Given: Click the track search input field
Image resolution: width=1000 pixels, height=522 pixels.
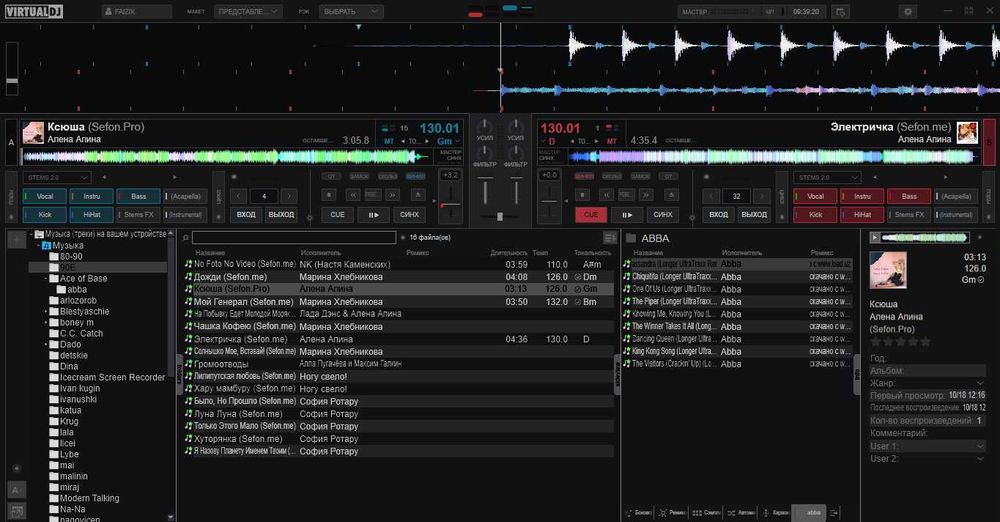Looking at the screenshot, I should (295, 238).
